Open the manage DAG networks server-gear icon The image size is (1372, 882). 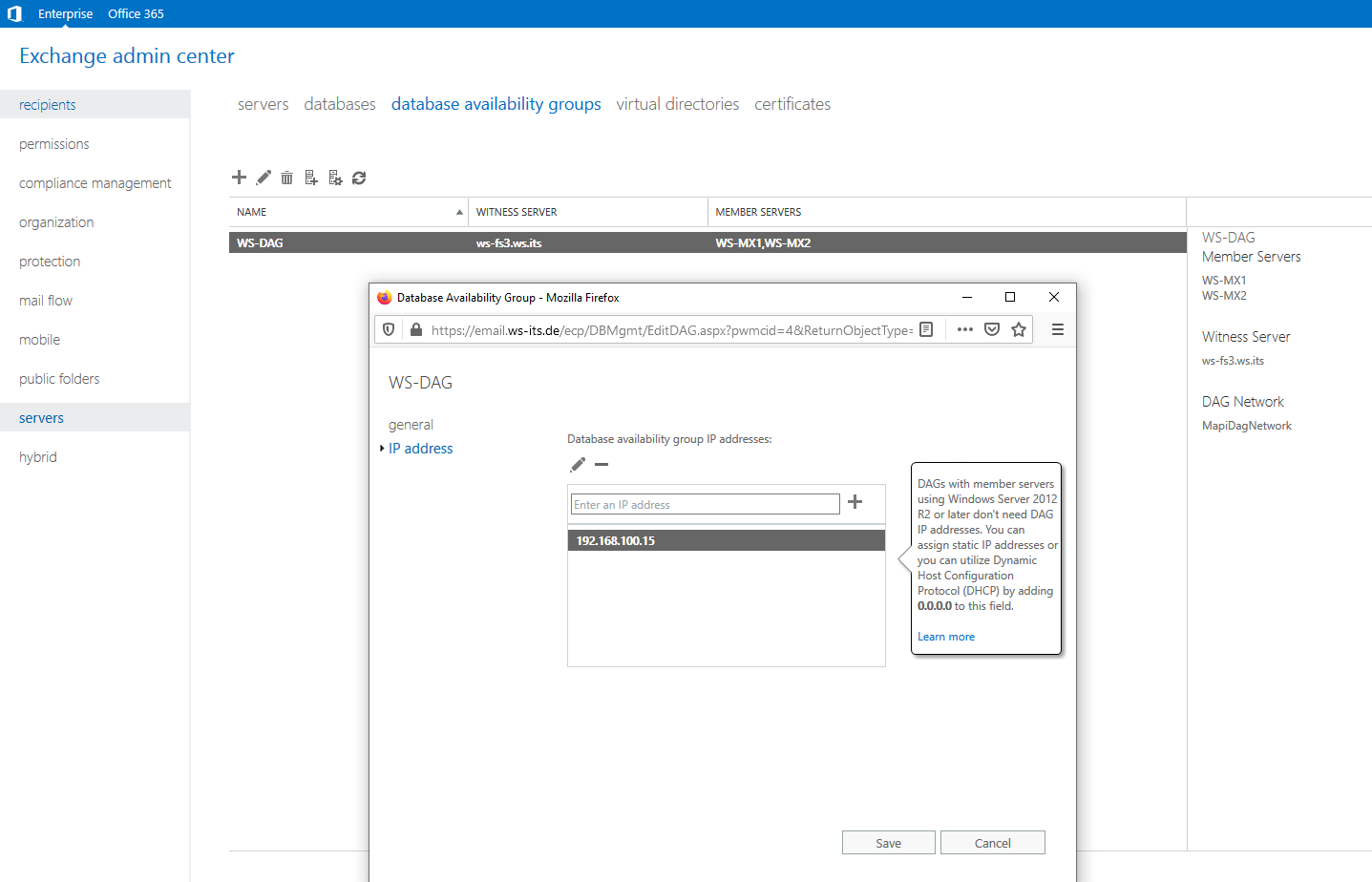point(335,178)
